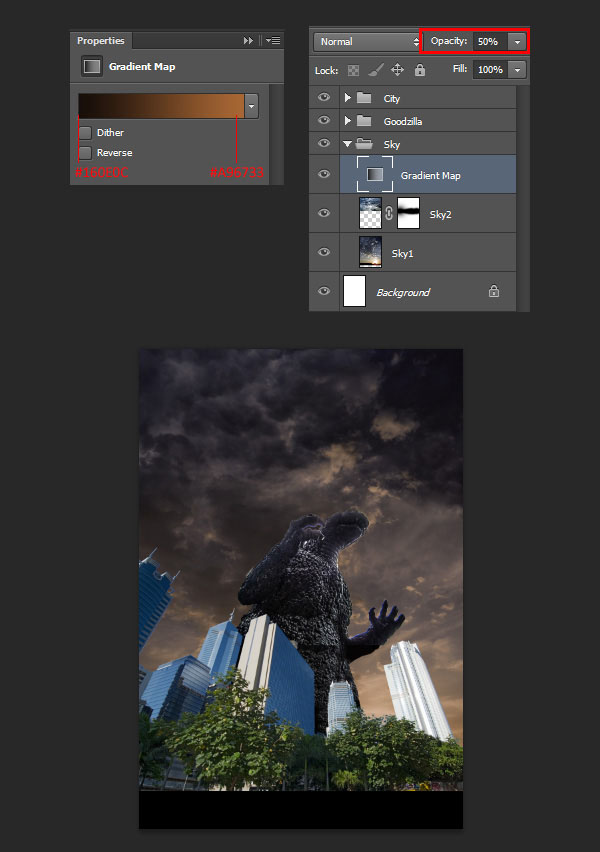Click the City group folder icon
Screen dimensions: 600x852
364,98
